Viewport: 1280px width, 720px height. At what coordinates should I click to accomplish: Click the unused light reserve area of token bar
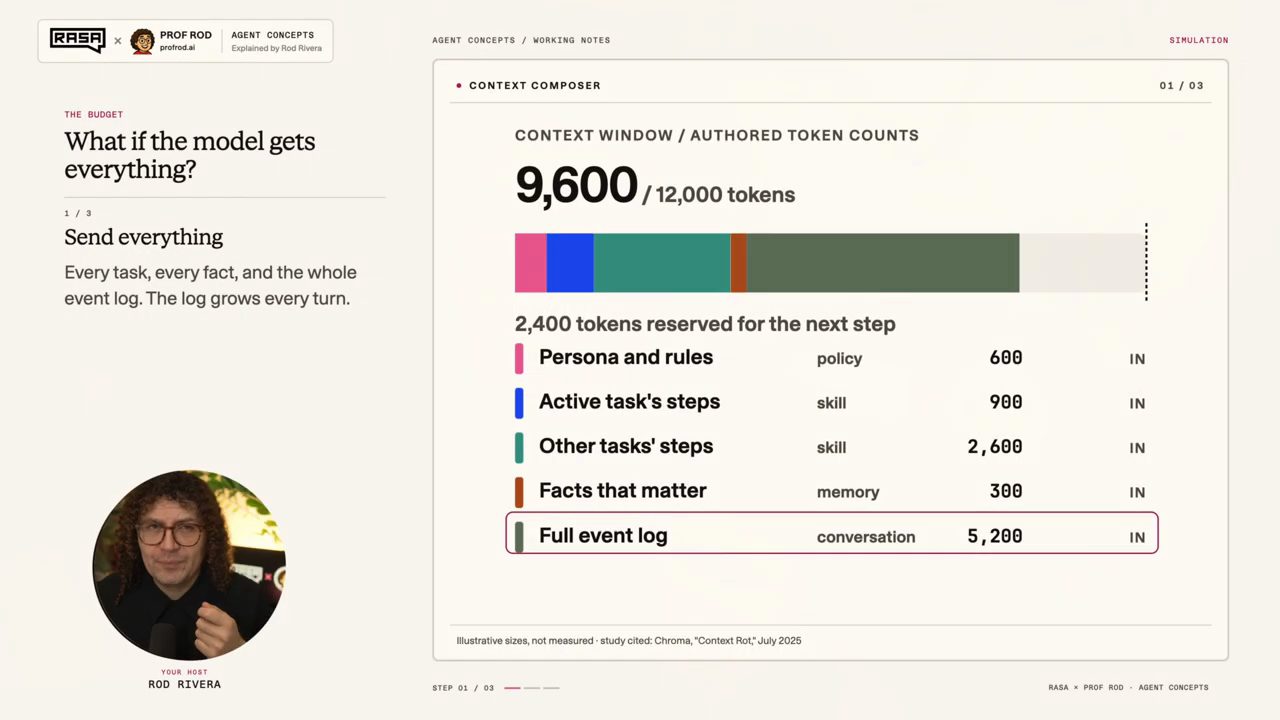click(1082, 263)
